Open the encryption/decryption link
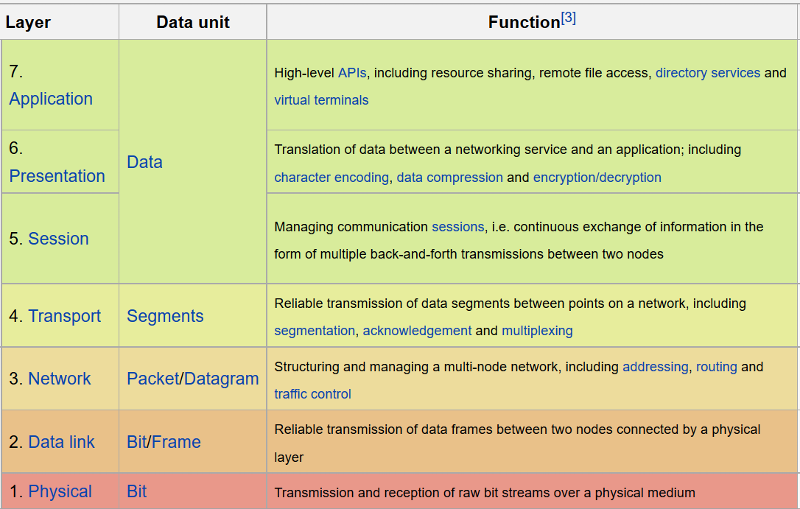The height and width of the screenshot is (509, 800). coord(597,177)
